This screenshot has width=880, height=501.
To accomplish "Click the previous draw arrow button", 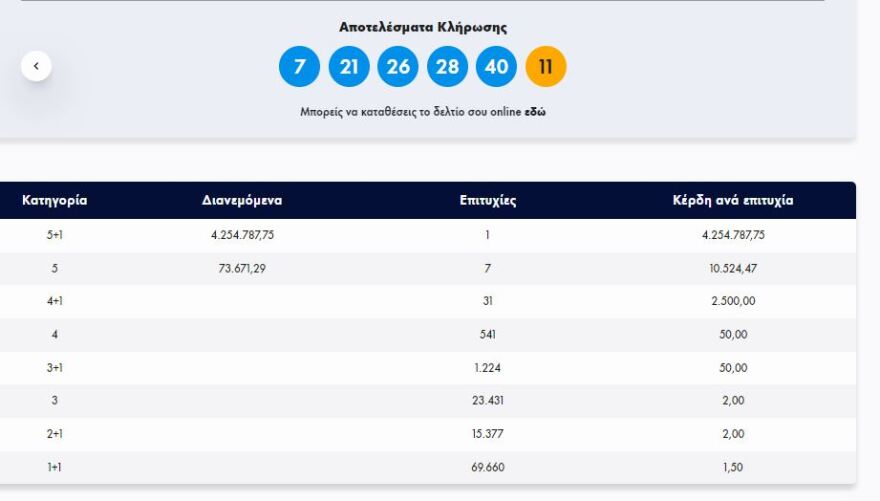I will click(36, 66).
